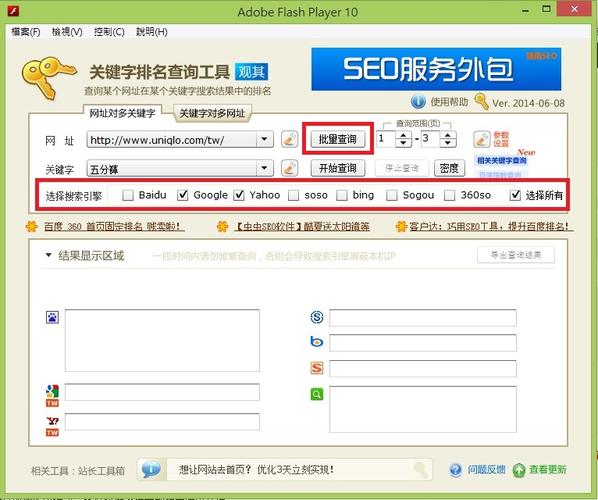Click the 开始查询 start query button
Screen dimensions: 598x500
coord(338,168)
